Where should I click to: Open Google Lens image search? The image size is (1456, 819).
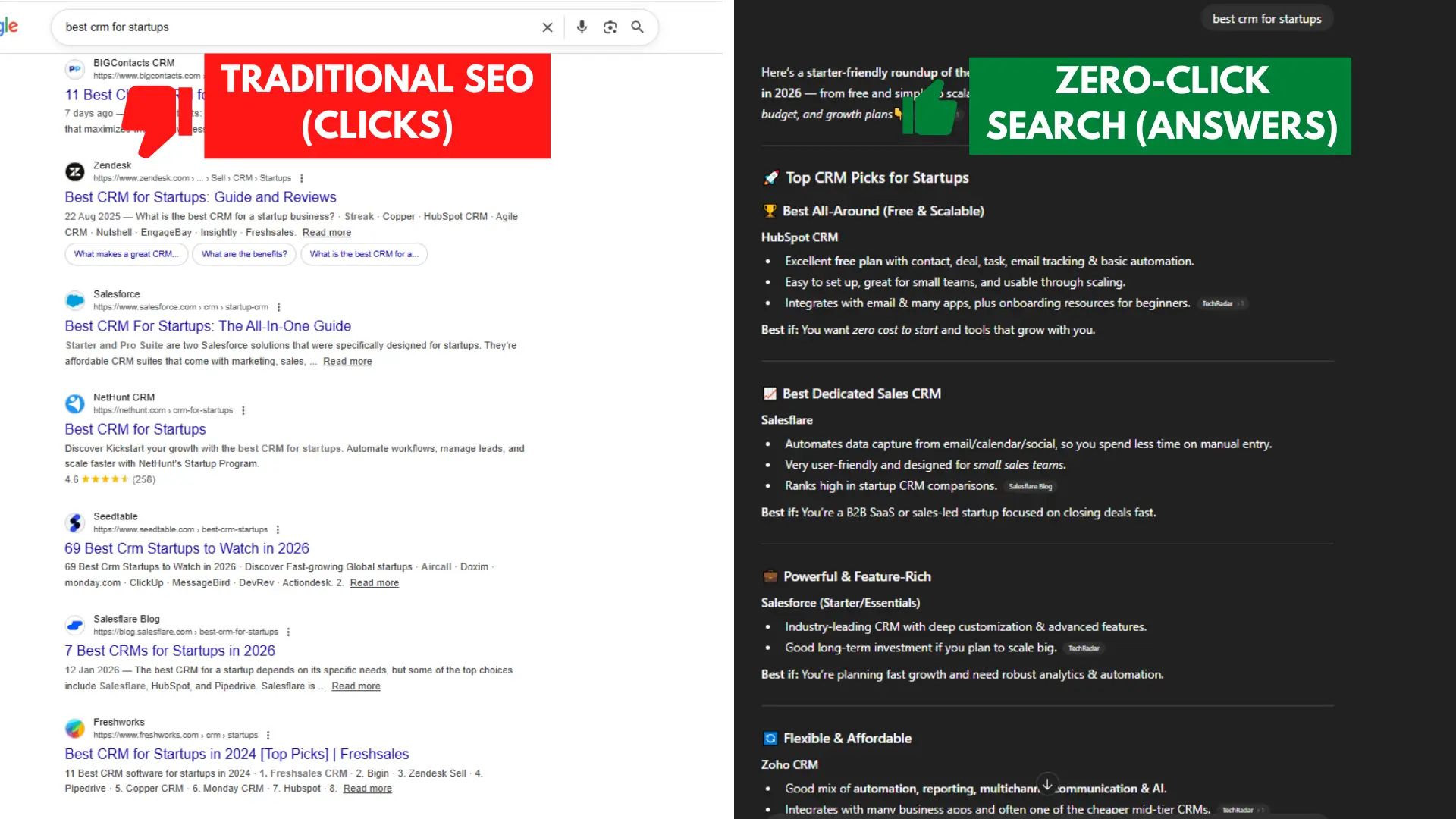pyautogui.click(x=610, y=27)
